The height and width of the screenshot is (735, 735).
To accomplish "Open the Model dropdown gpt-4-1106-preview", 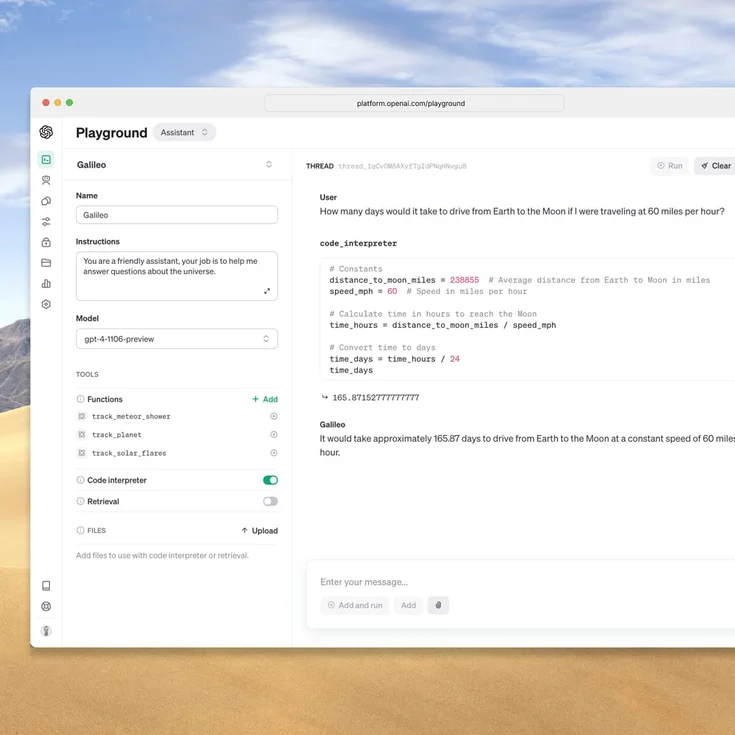I will pyautogui.click(x=177, y=339).
